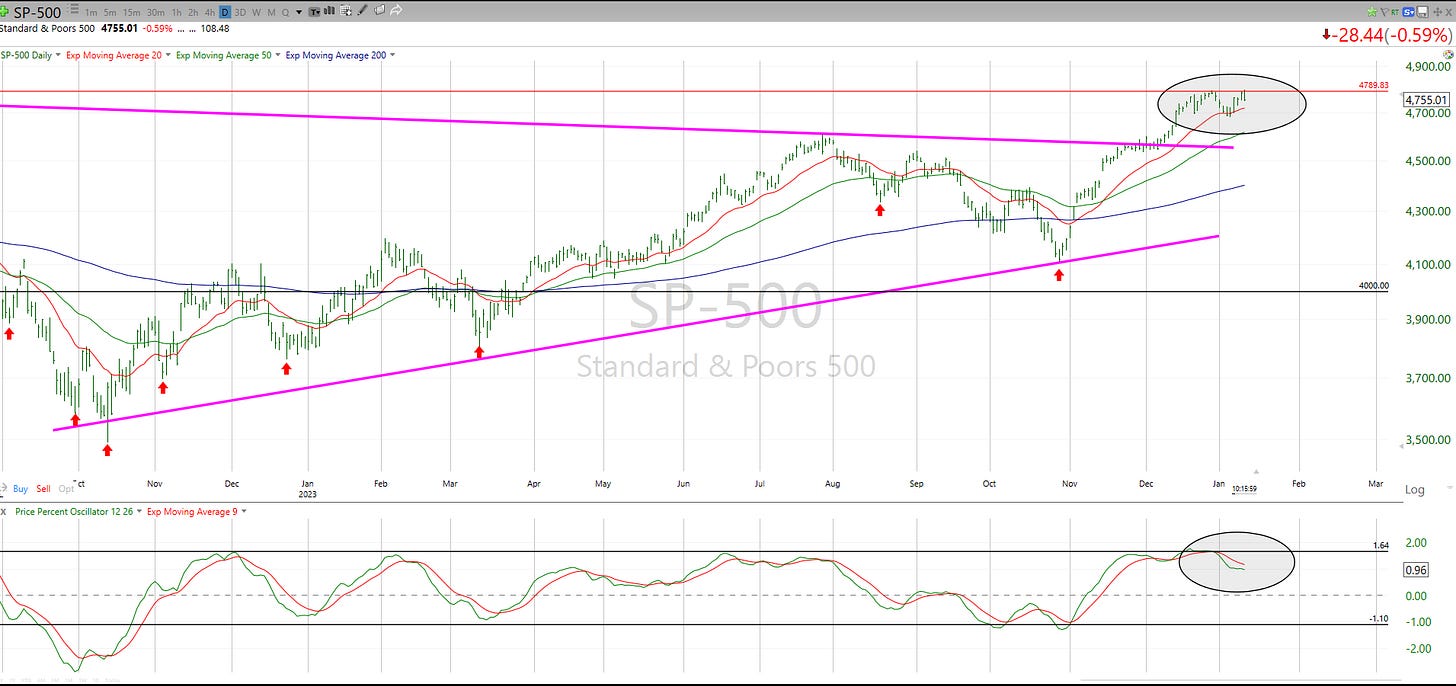Open the add indicator icon
Image resolution: width=1456 pixels, height=686 pixels.
[345, 11]
